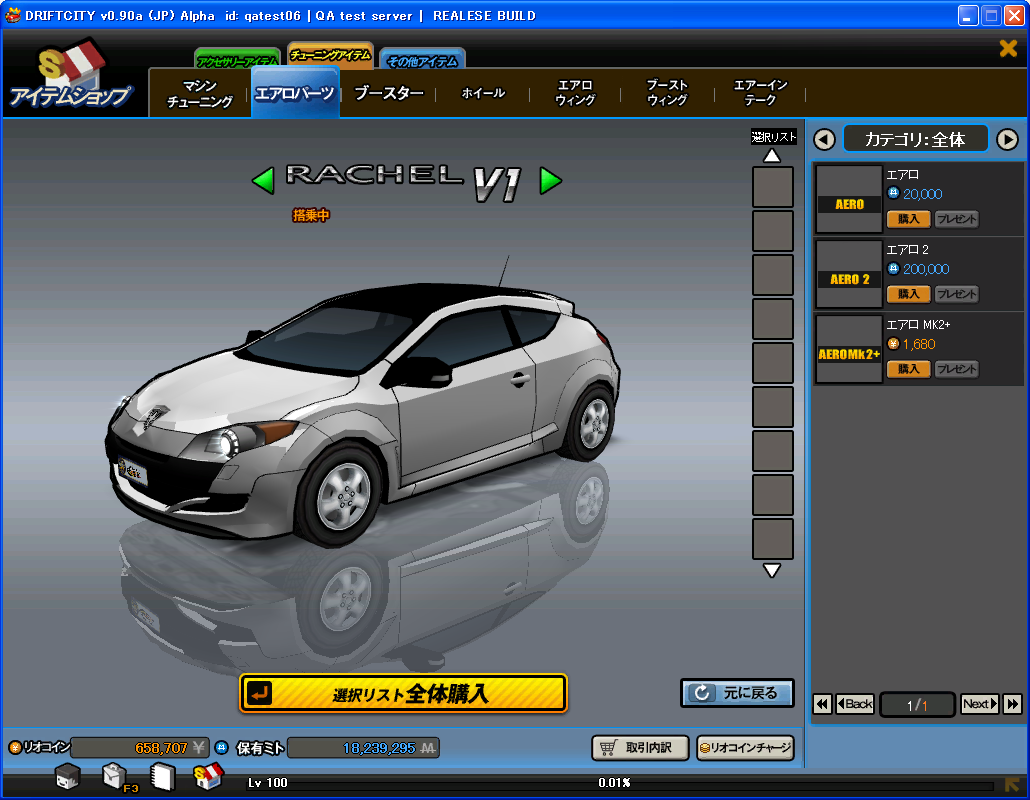Buy the エアロ item for 20,000
Image resolution: width=1030 pixels, height=800 pixels.
(908, 219)
